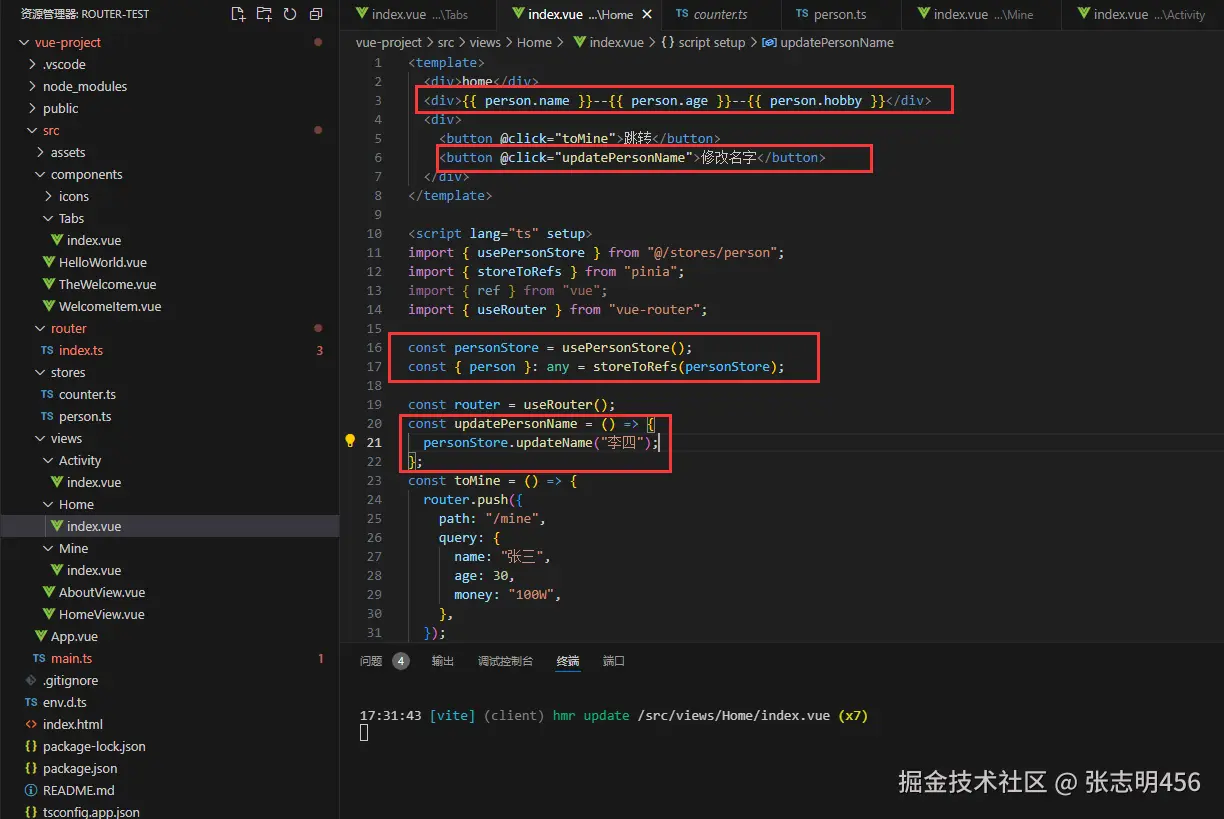This screenshot has width=1224, height=819.
Task: Click "toMine" constant name on line 23
Action: [477, 480]
